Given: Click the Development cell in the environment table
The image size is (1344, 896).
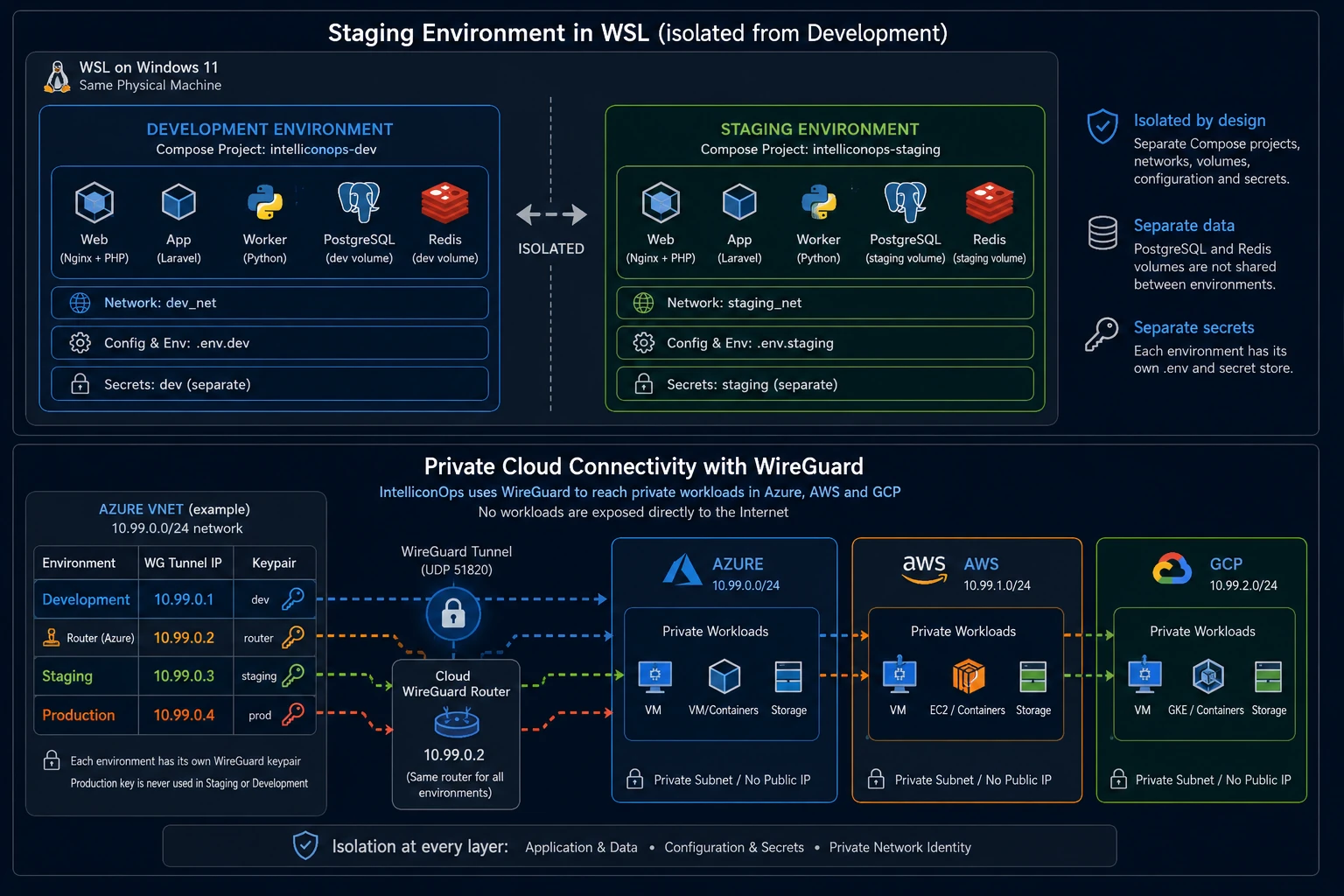Looking at the screenshot, I should click(x=86, y=599).
